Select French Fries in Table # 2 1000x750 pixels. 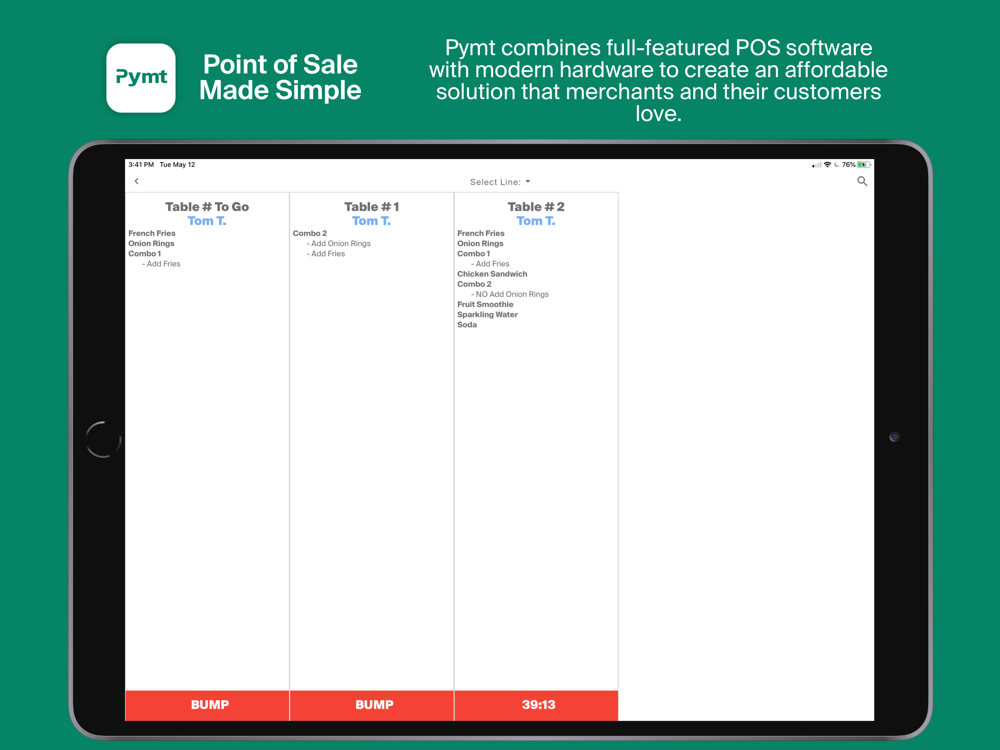coord(481,233)
